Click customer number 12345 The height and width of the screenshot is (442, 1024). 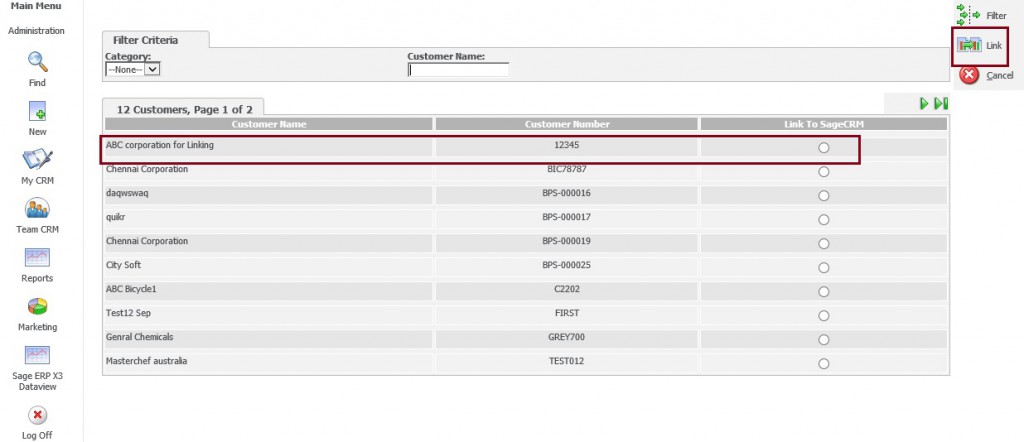pyautogui.click(x=567, y=146)
